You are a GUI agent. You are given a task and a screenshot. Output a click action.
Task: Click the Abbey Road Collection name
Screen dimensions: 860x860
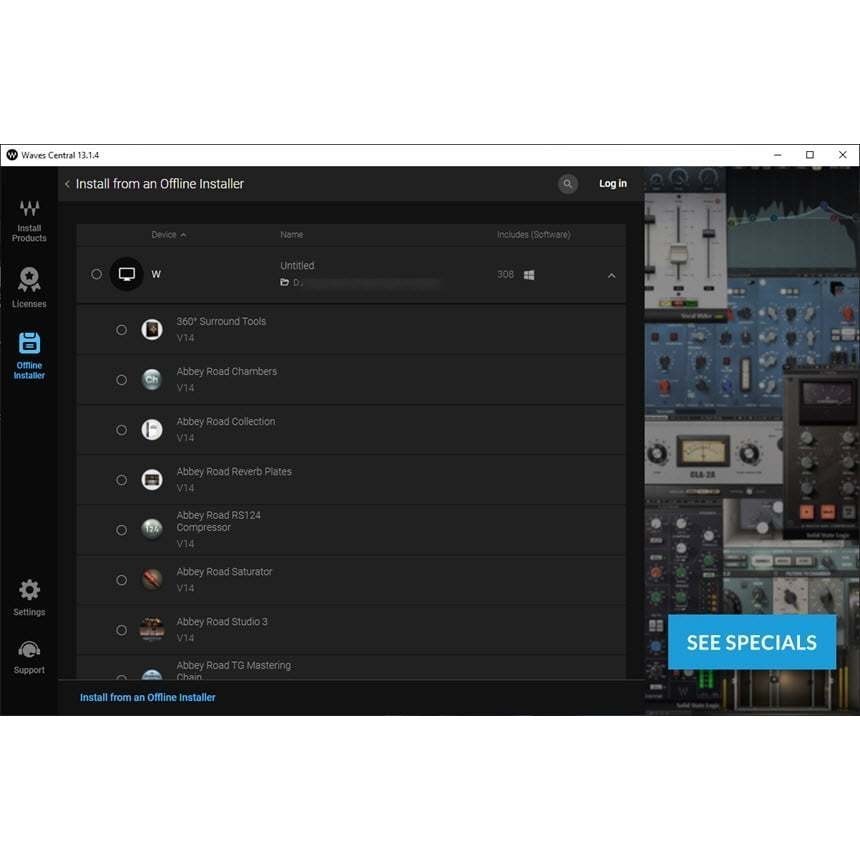(x=226, y=421)
